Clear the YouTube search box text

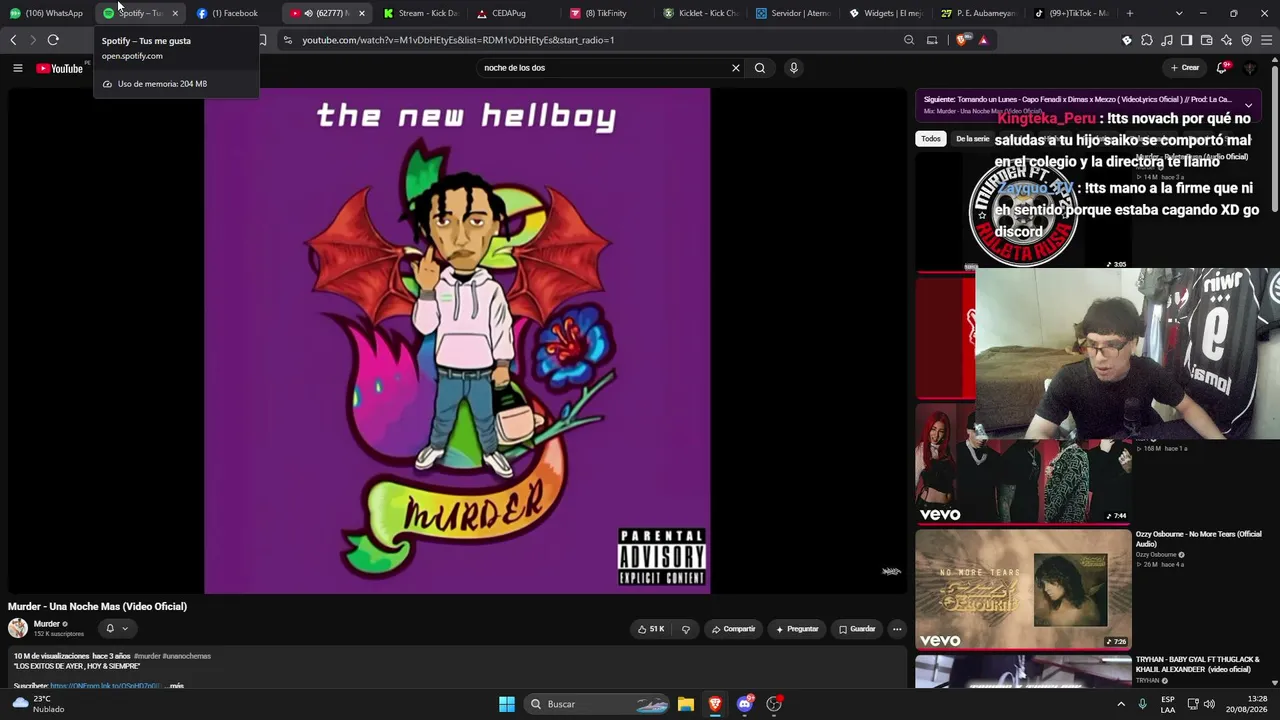coord(736,68)
